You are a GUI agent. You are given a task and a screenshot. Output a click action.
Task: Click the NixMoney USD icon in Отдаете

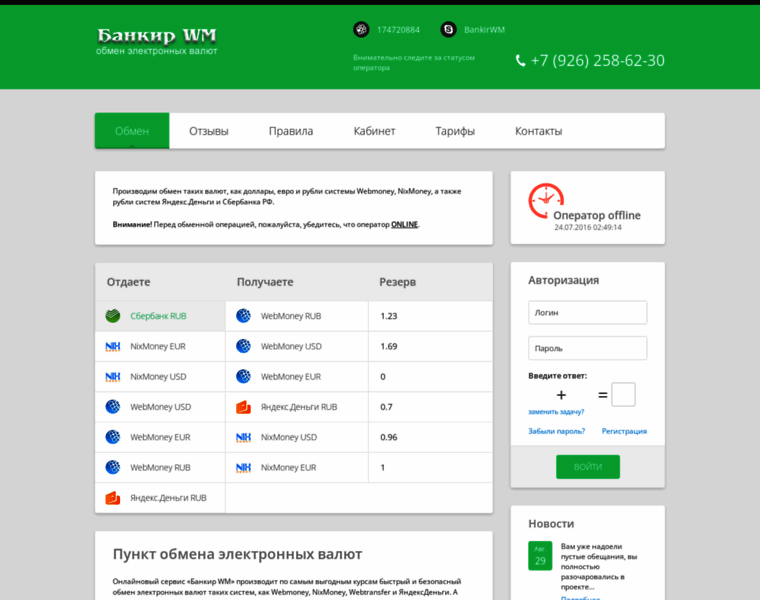pyautogui.click(x=113, y=377)
